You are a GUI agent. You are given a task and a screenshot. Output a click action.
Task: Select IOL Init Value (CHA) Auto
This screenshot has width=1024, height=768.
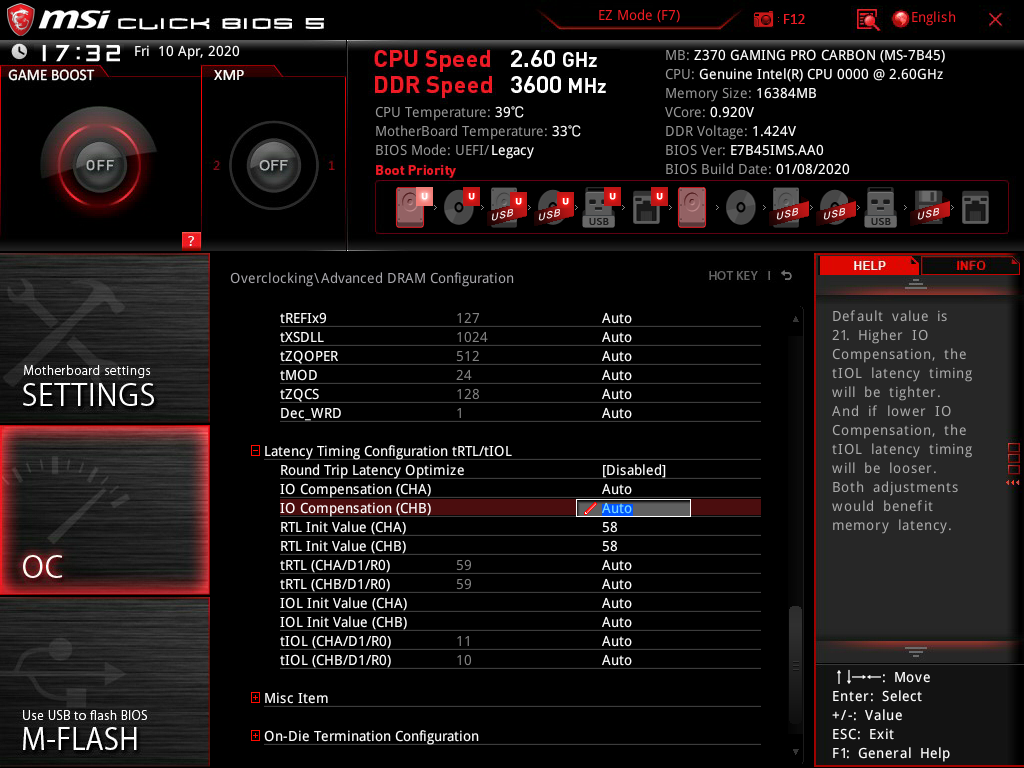point(616,603)
